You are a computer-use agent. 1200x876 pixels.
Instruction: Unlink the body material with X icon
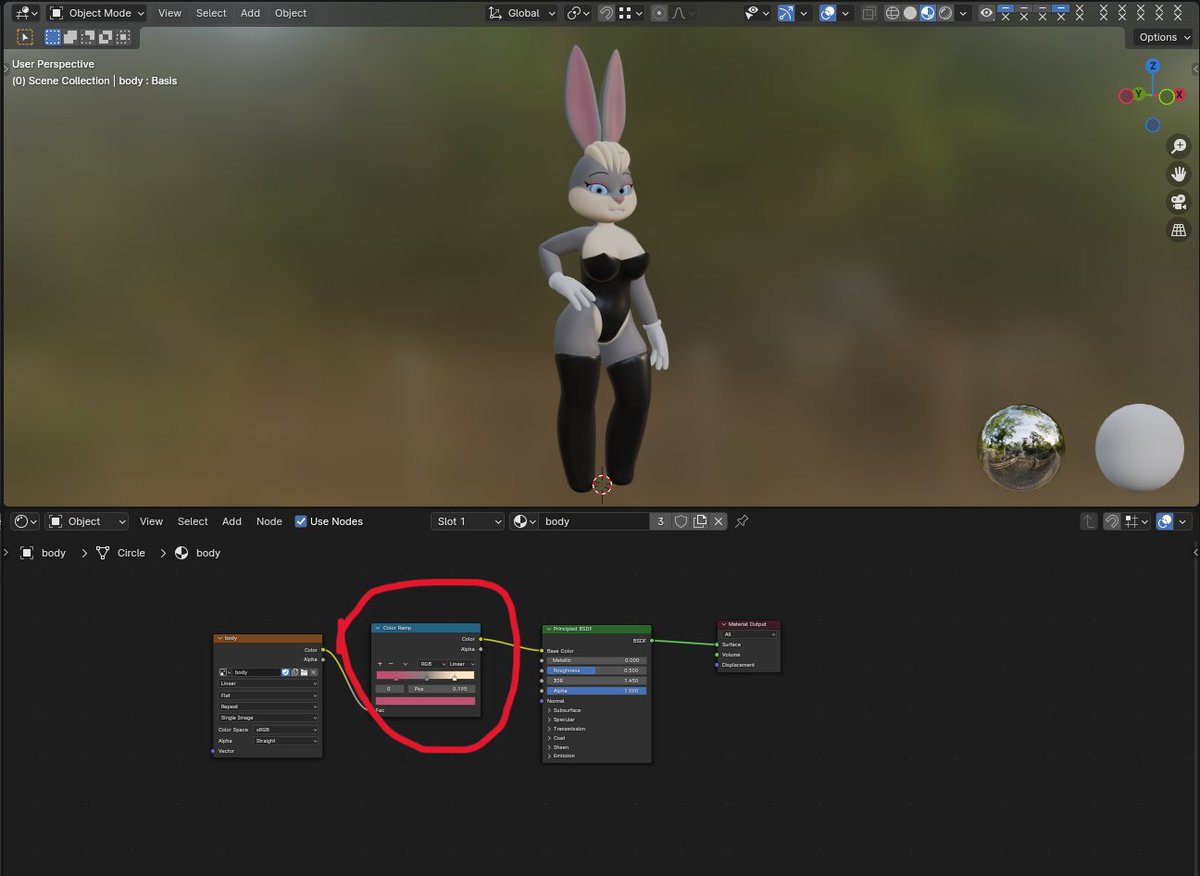tap(718, 521)
